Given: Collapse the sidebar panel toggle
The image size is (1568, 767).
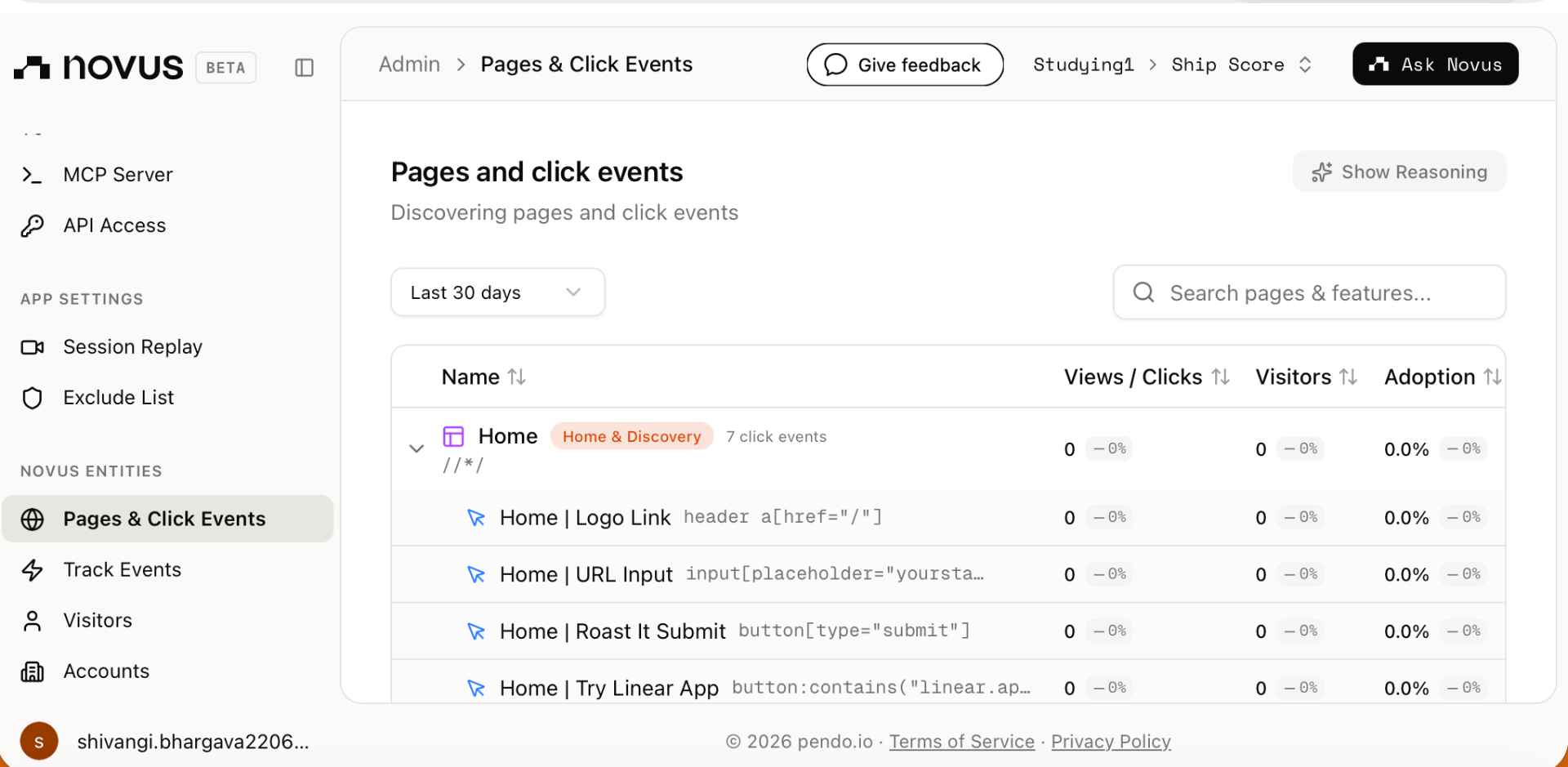Looking at the screenshot, I should (304, 68).
